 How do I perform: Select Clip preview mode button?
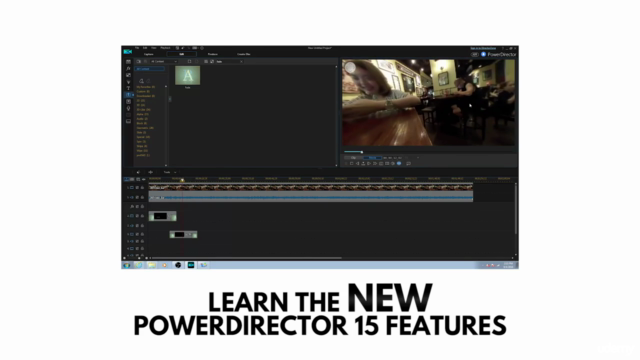point(353,158)
